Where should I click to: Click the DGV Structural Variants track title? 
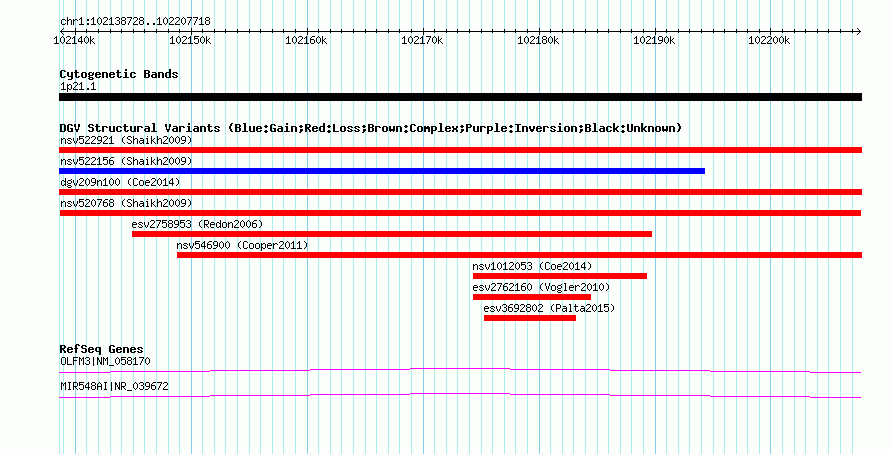371,128
